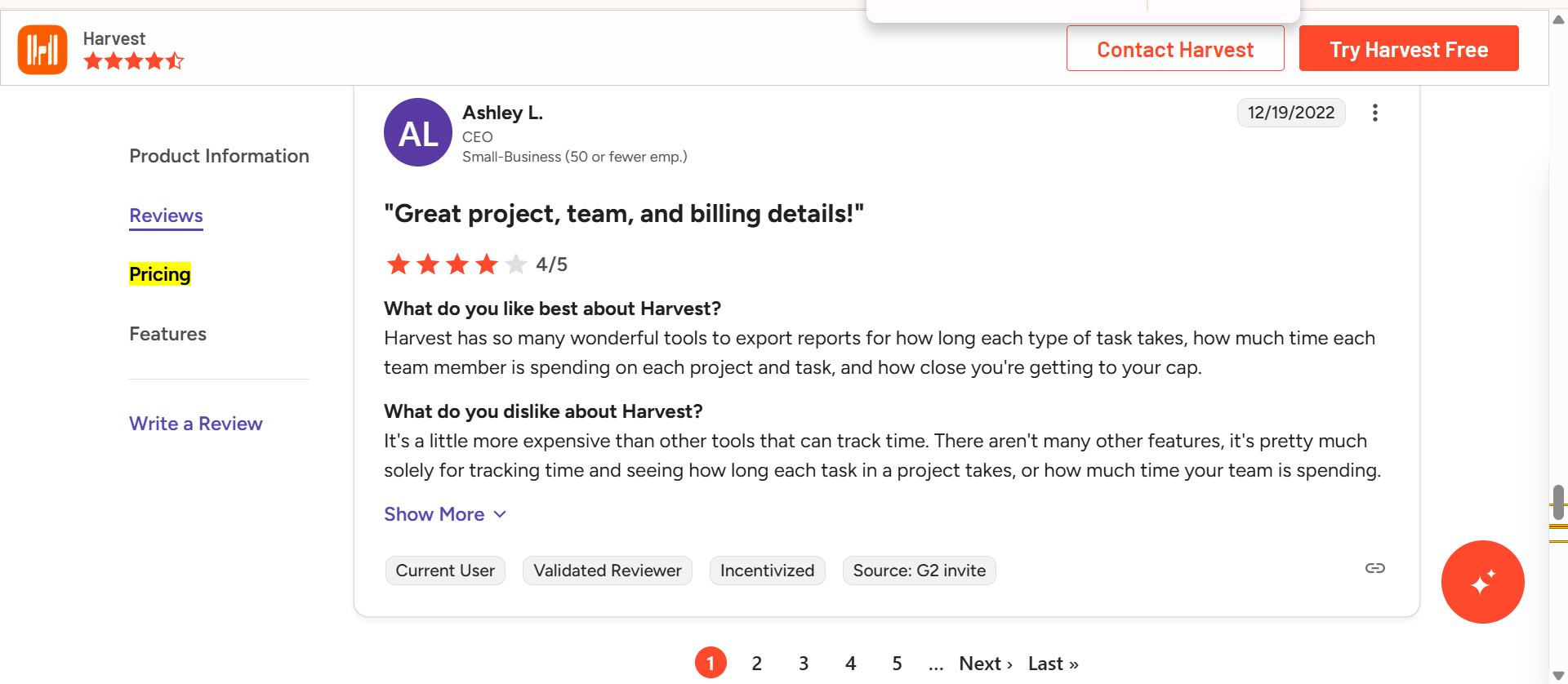The width and height of the screenshot is (1568, 684).
Task: Click Next page link
Action: pyautogui.click(x=986, y=664)
